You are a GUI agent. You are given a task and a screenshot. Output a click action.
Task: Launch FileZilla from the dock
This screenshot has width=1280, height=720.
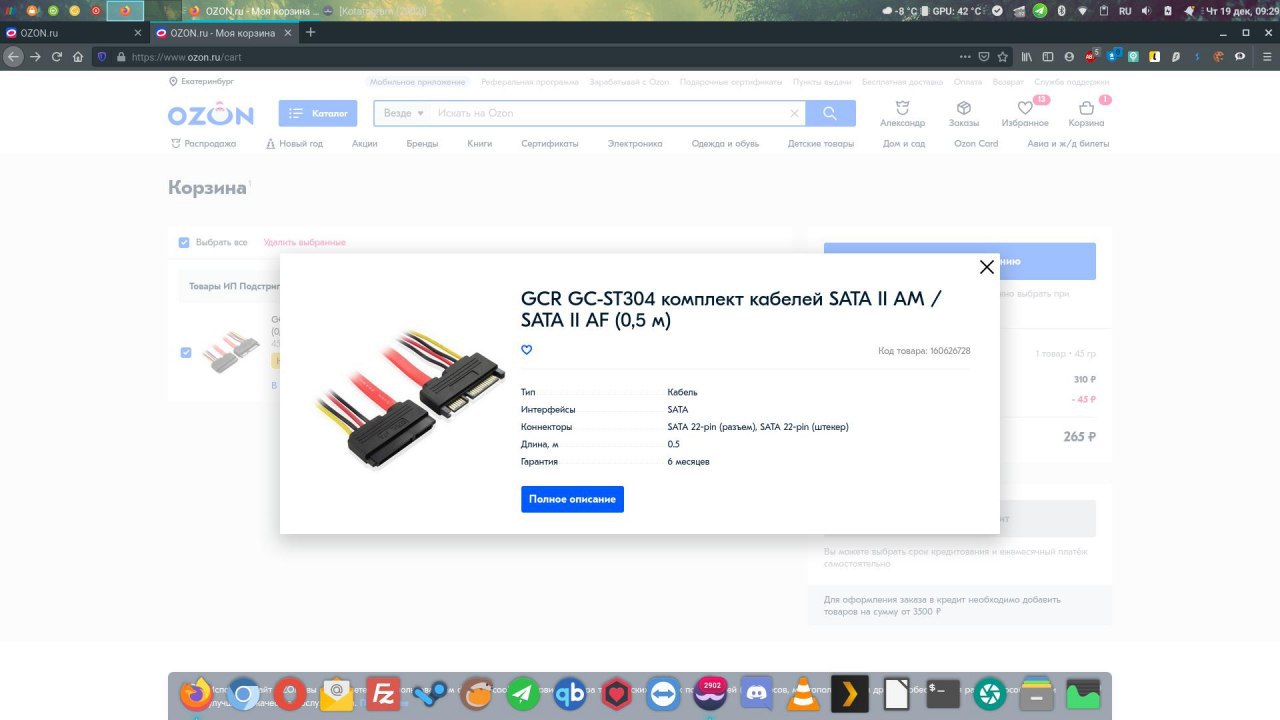383,694
